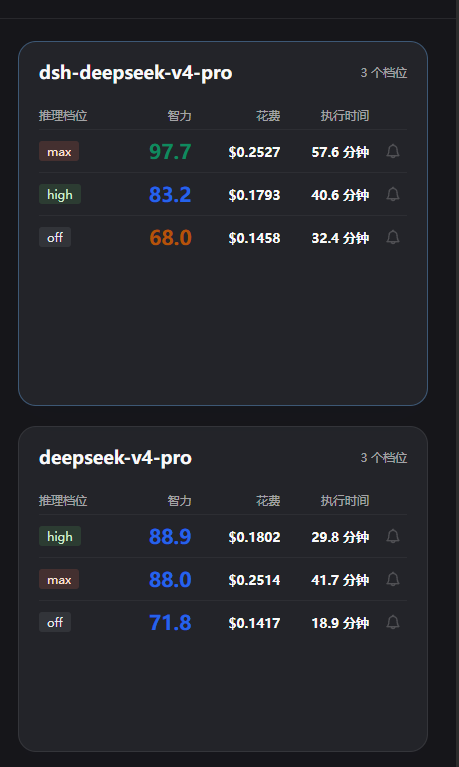Open the deepseek-v4-pro model title

pos(115,458)
